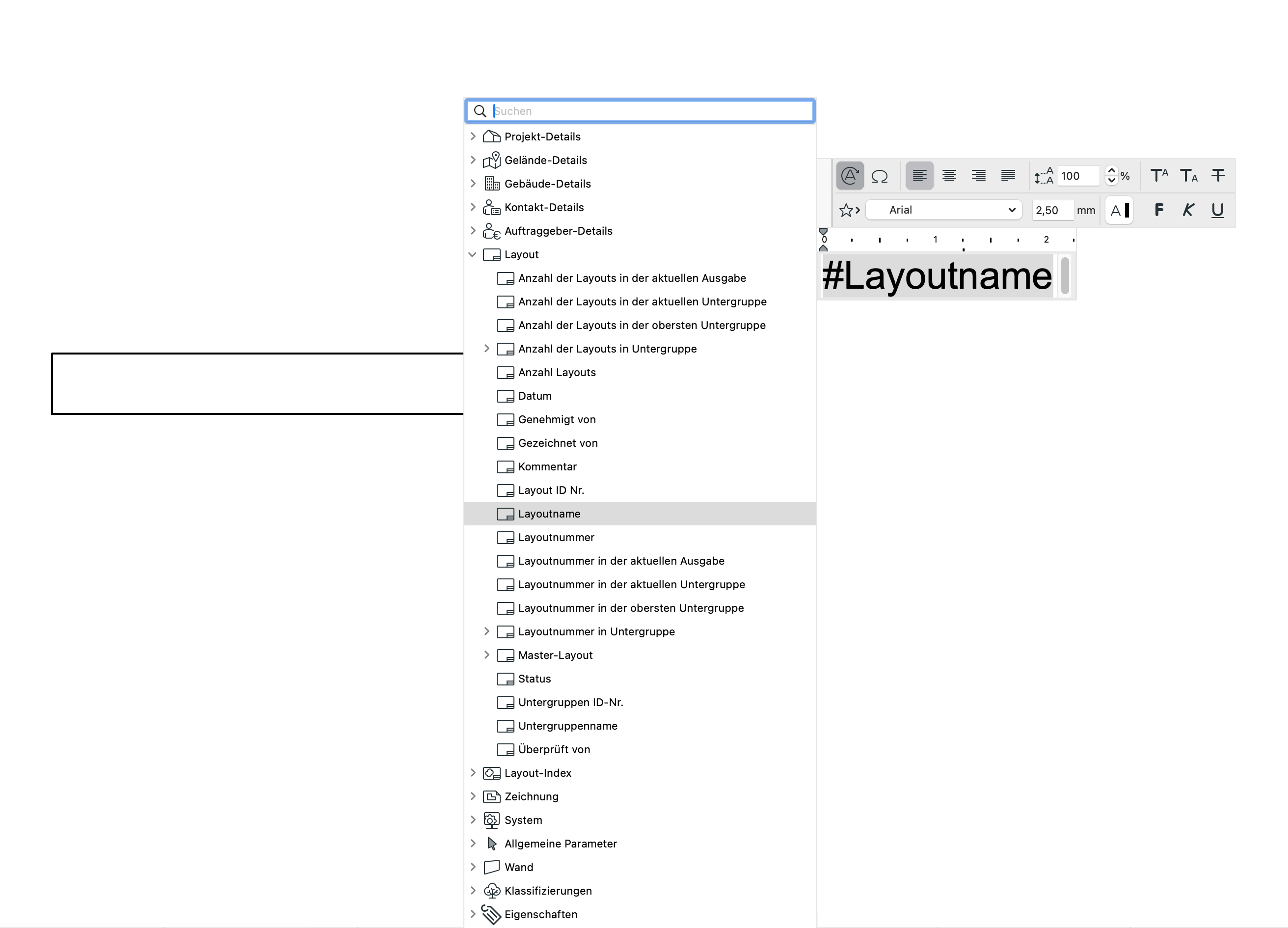Toggle subscript formatting

(x=1189, y=175)
